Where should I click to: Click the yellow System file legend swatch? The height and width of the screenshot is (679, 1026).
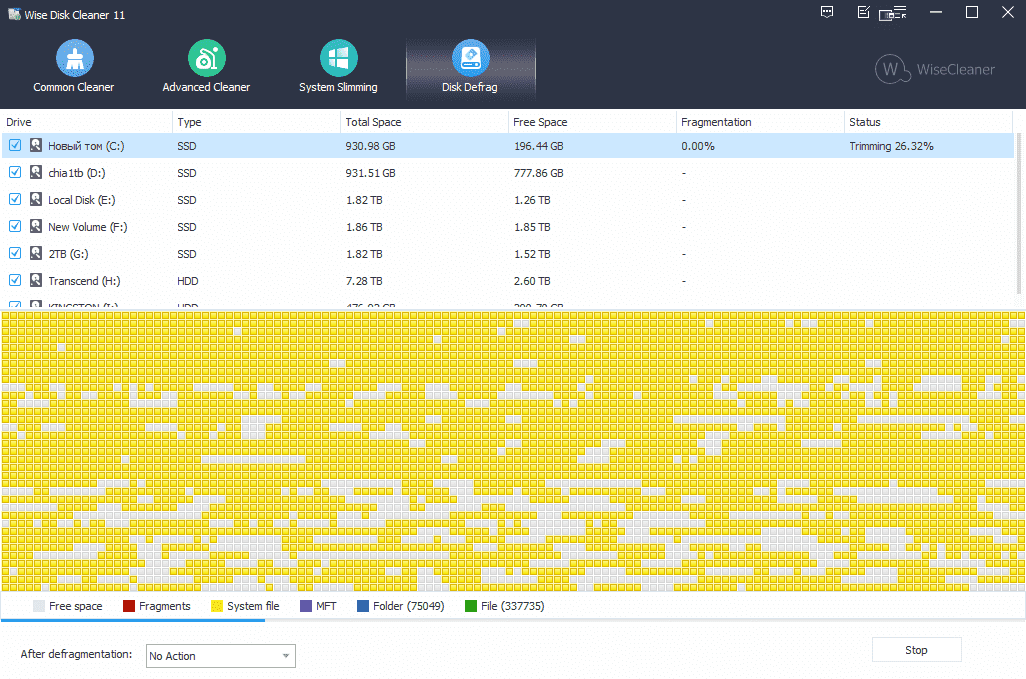[217, 606]
